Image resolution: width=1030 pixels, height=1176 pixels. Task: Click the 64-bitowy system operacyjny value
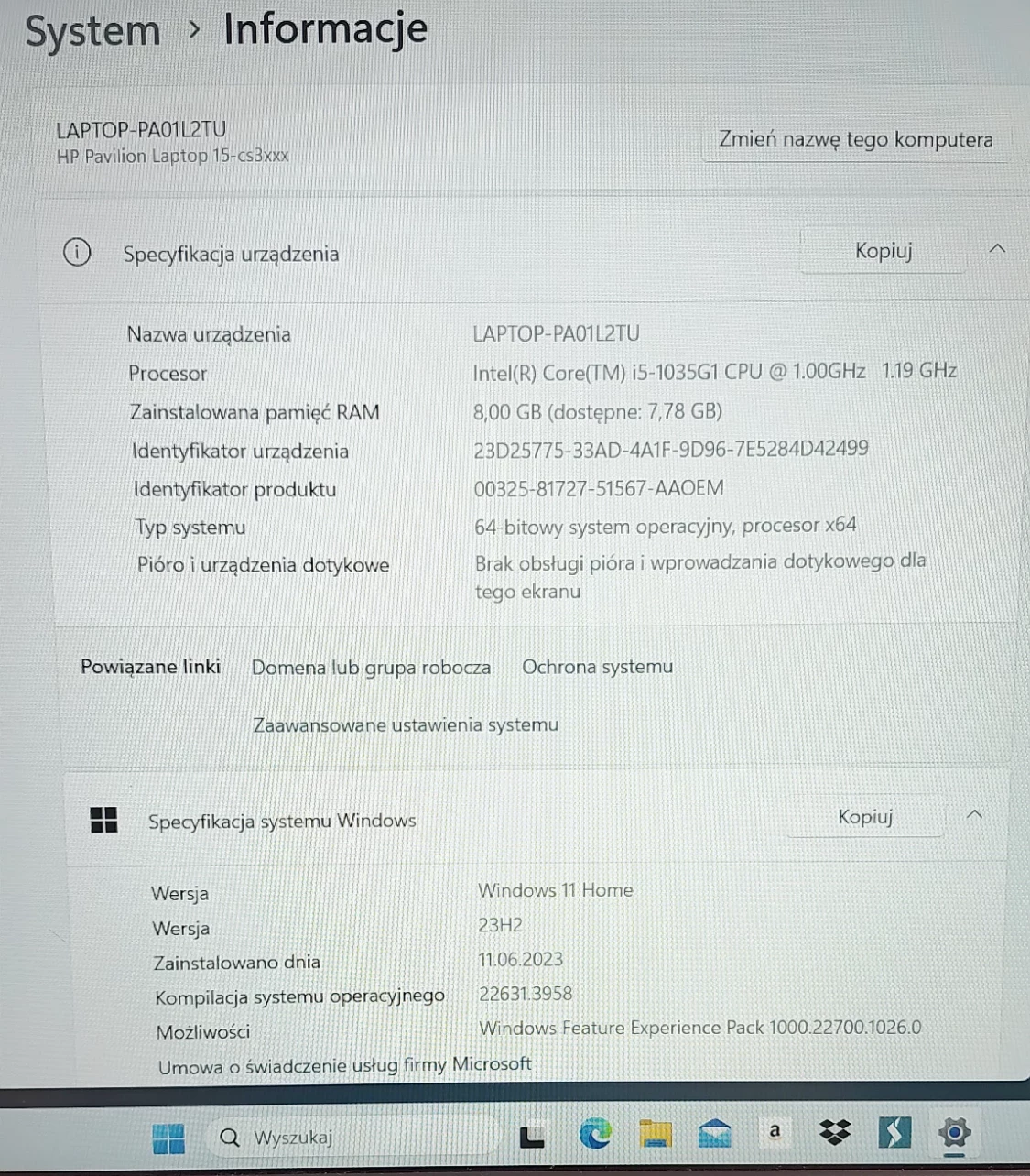coord(666,526)
